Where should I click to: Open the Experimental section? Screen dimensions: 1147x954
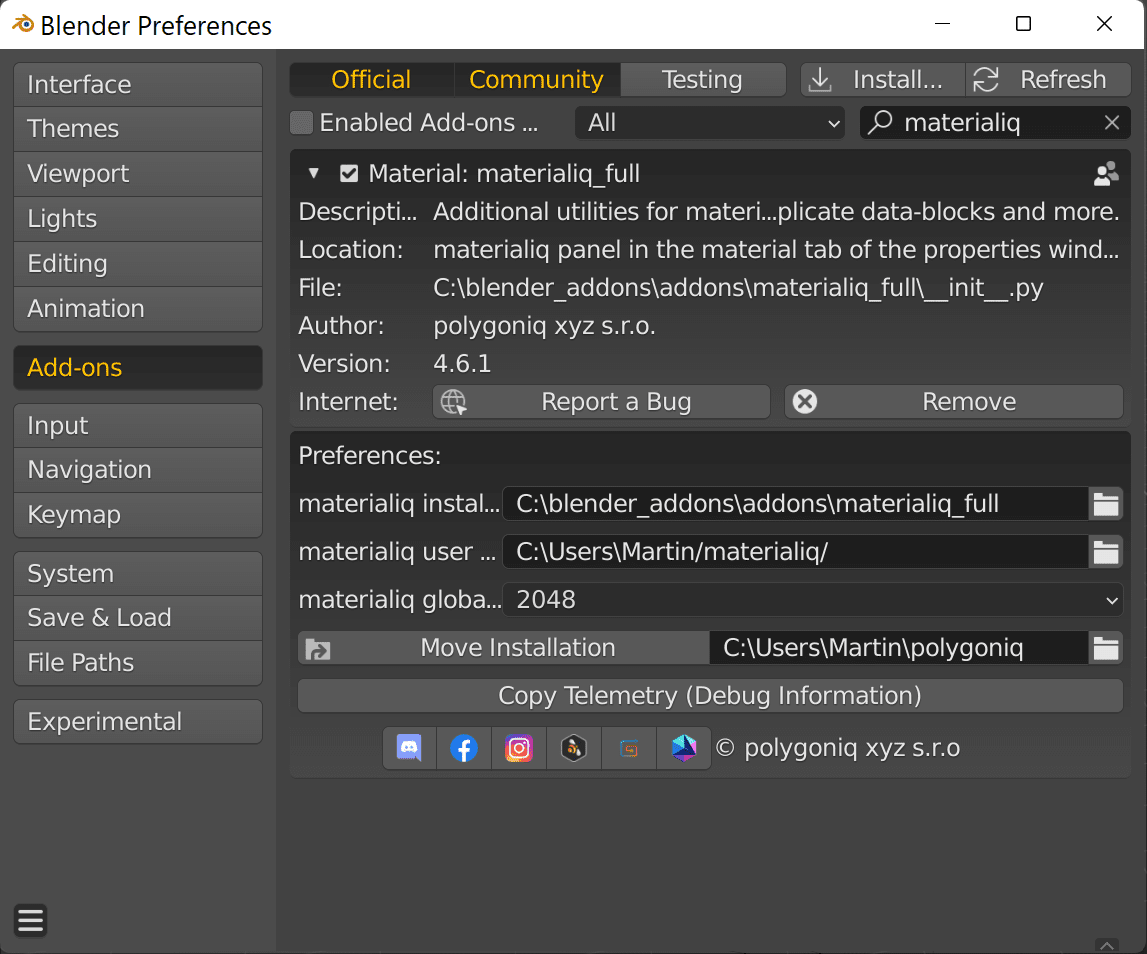click(x=138, y=721)
